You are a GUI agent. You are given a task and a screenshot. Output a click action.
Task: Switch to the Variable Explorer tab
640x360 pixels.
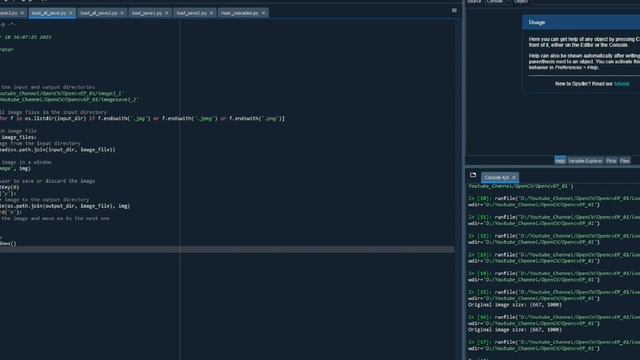point(585,161)
